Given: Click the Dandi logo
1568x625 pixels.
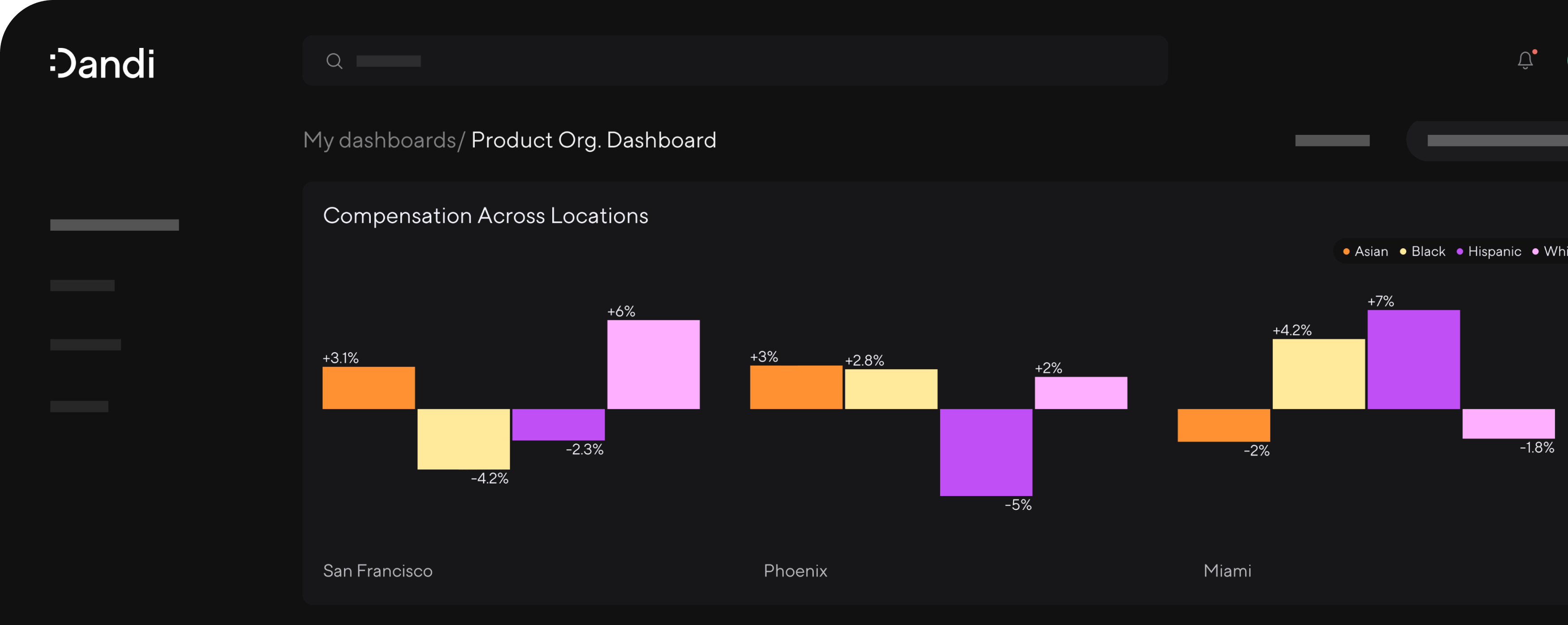Looking at the screenshot, I should point(102,63).
